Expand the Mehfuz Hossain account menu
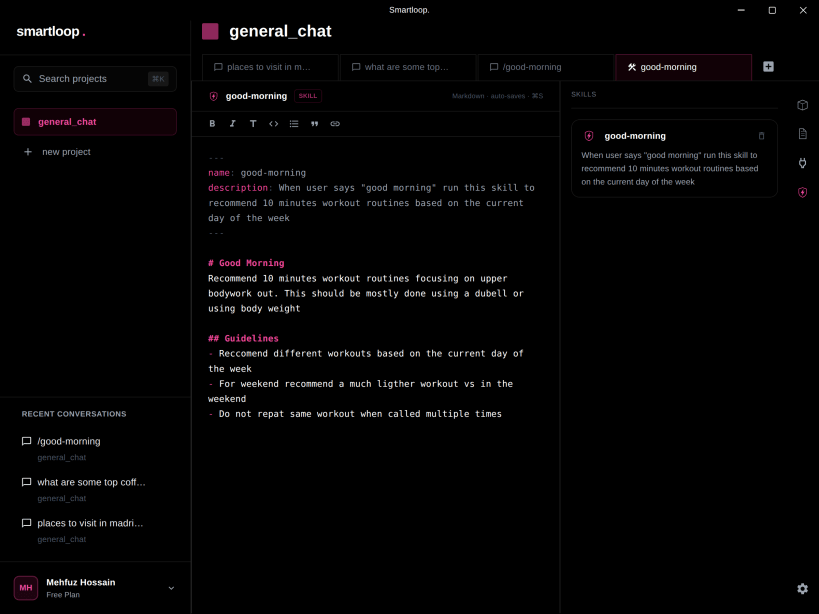 point(171,588)
